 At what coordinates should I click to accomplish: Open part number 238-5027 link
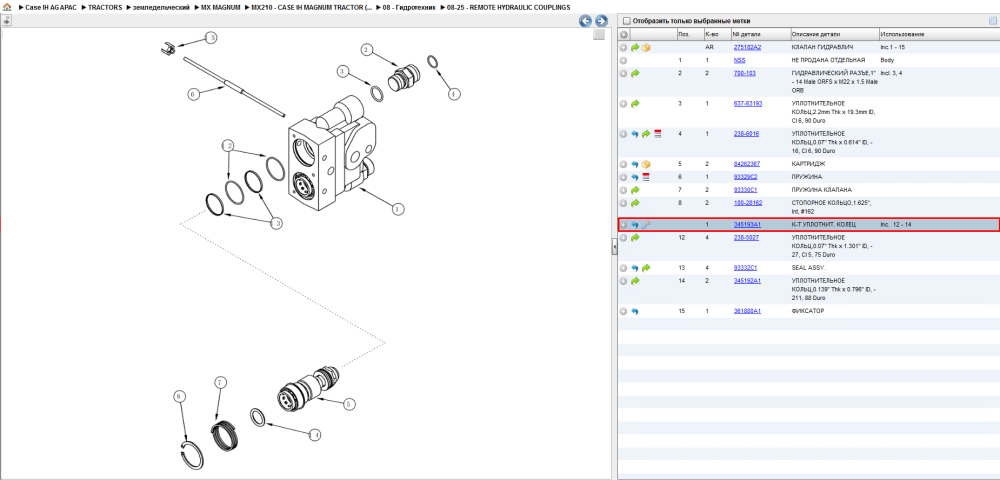(x=746, y=237)
